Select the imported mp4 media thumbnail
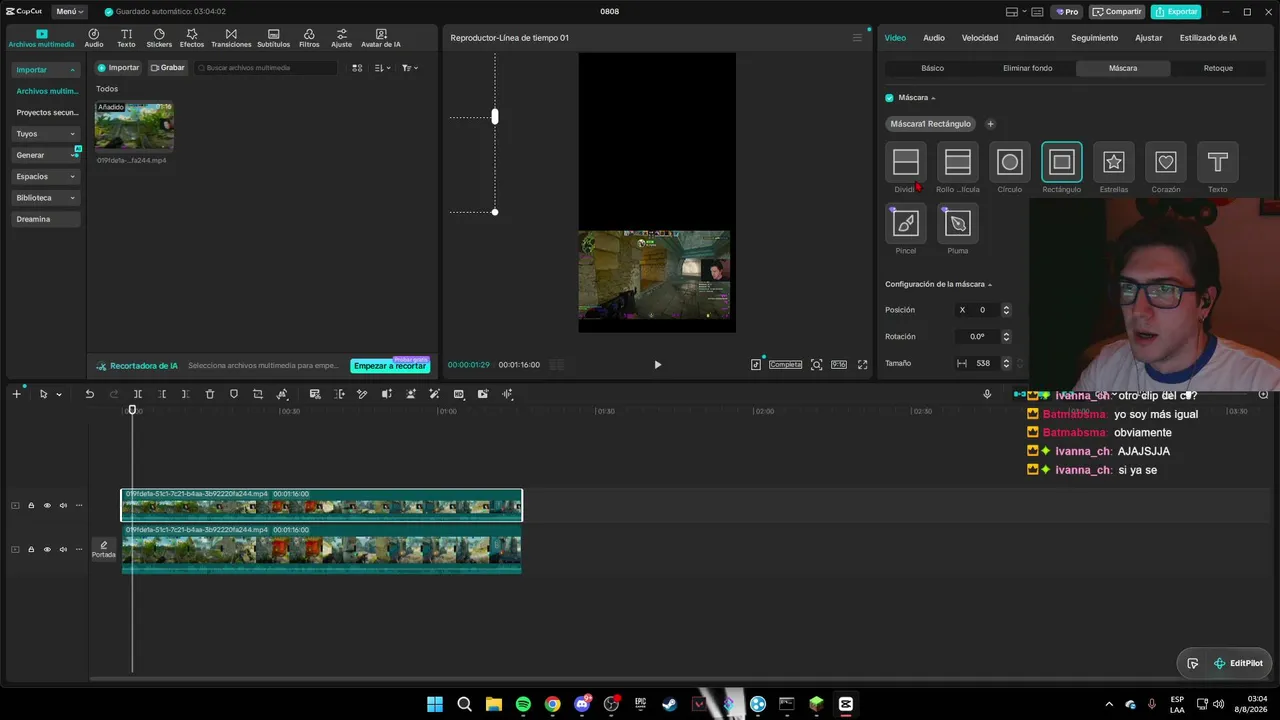Screen dimensions: 1280x720 point(134,126)
